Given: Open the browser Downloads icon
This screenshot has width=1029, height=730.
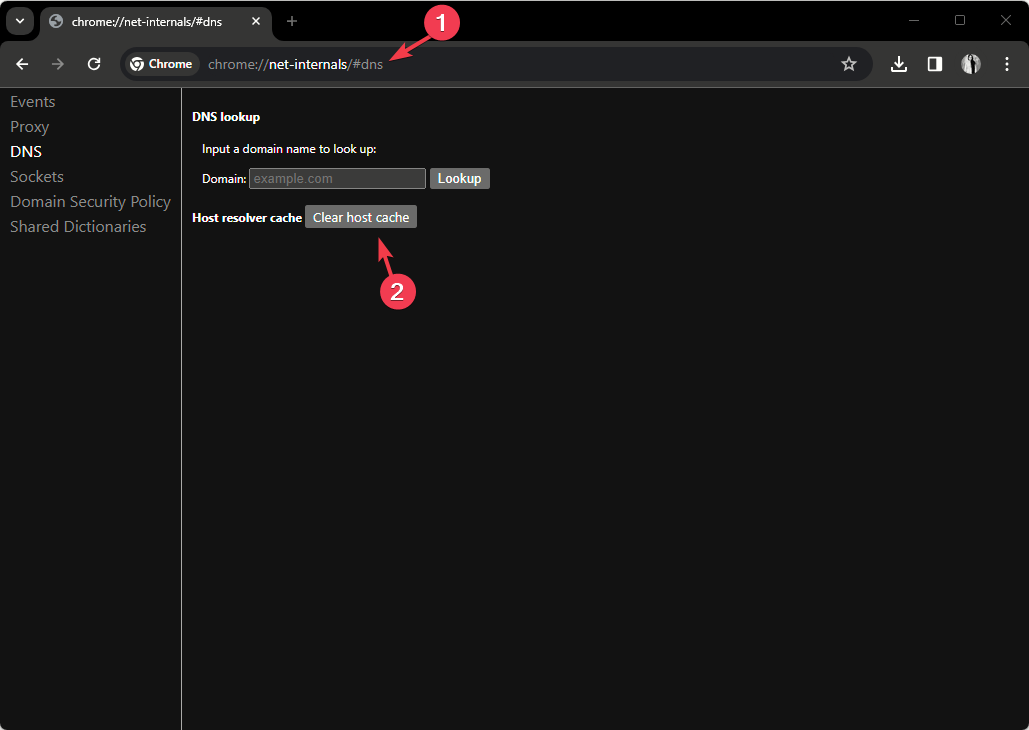Looking at the screenshot, I should pyautogui.click(x=898, y=63).
